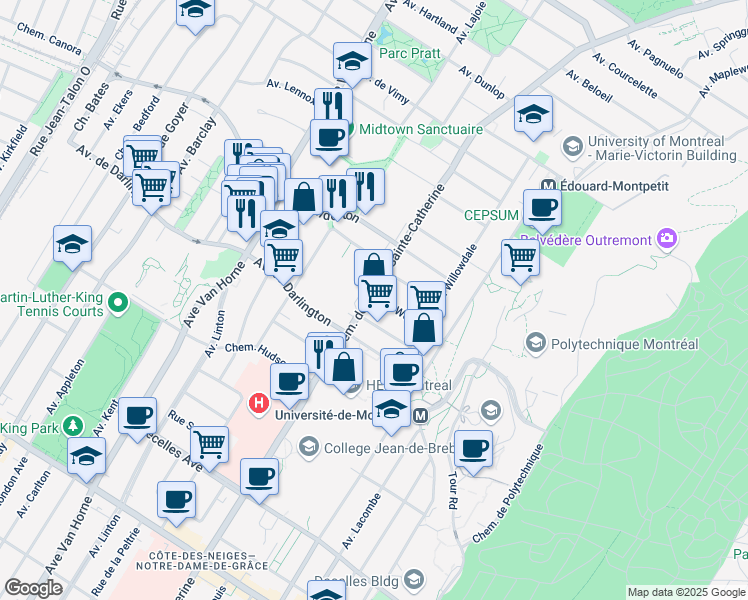Open the cafe marker next to Midtown Sanctuaire

(x=329, y=139)
